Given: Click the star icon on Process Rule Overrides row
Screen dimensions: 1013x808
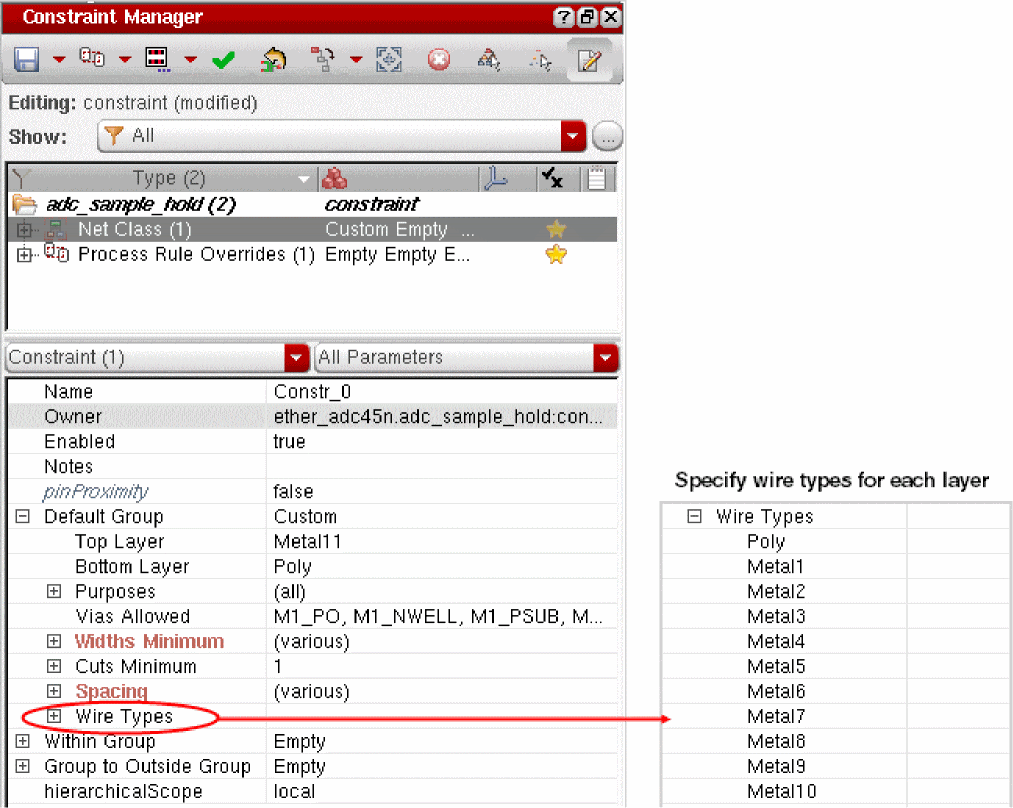Looking at the screenshot, I should coord(556,254).
